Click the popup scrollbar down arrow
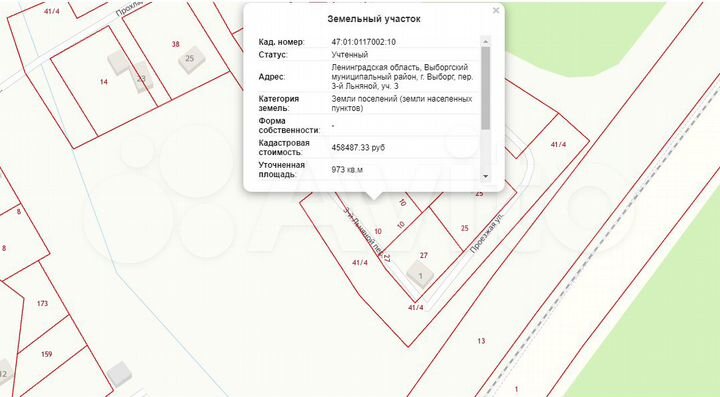This screenshot has width=720, height=397. [485, 176]
